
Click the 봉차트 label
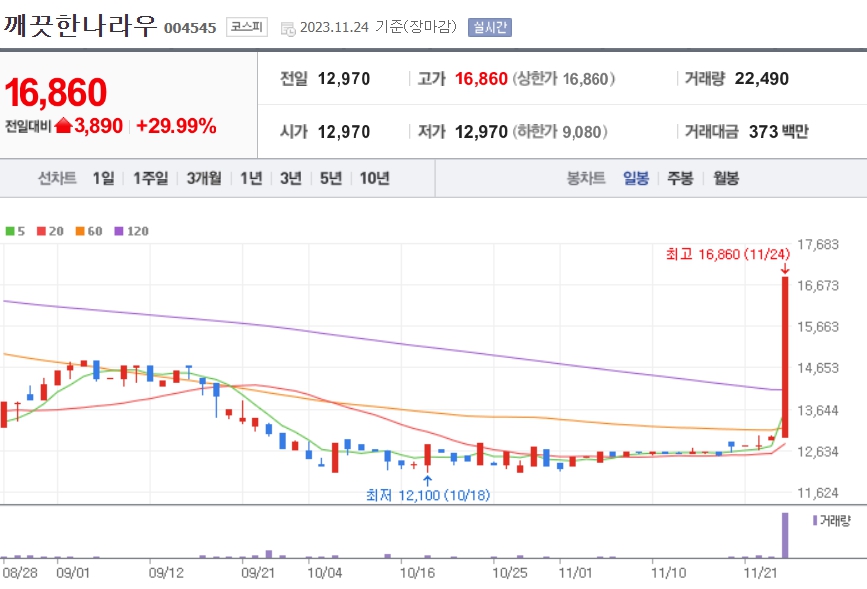tap(586, 178)
